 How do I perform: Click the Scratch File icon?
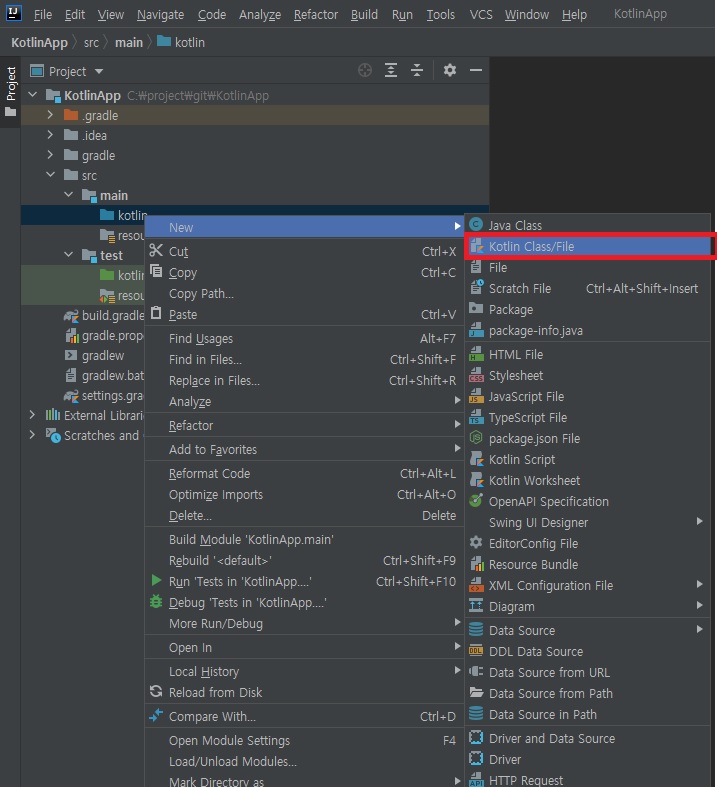pyautogui.click(x=476, y=288)
